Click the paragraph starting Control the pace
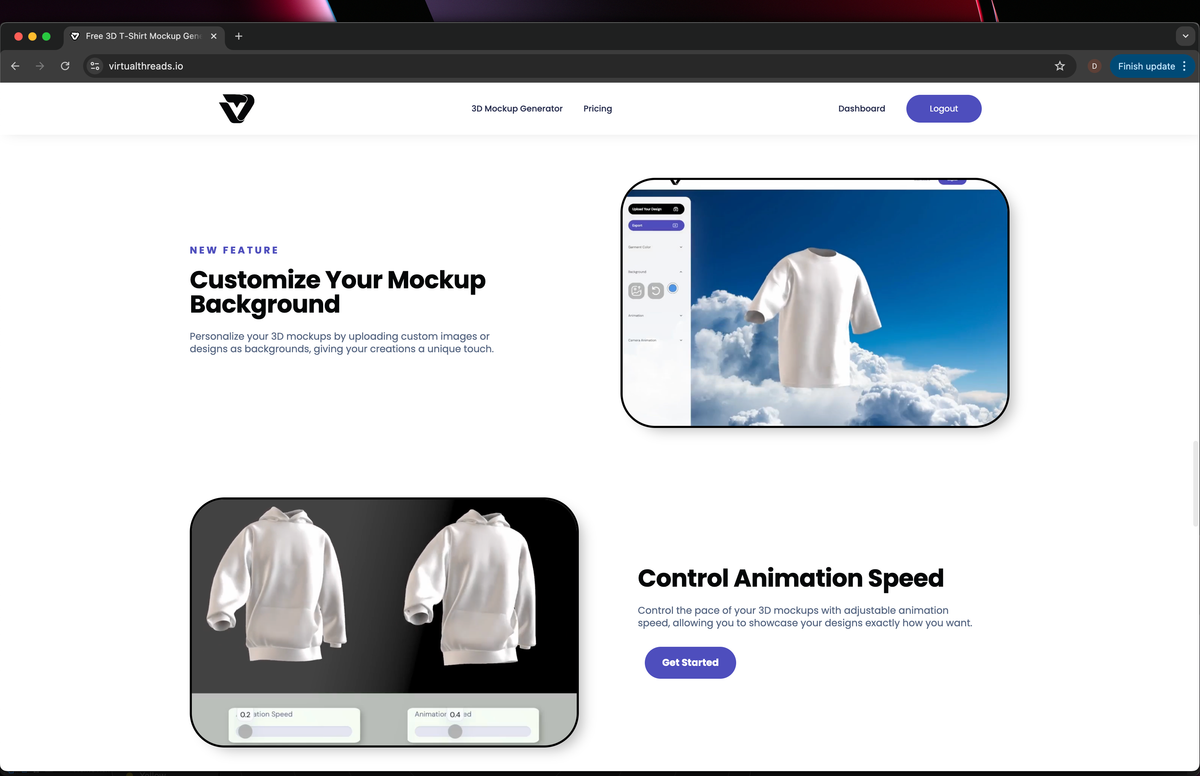The width and height of the screenshot is (1200, 776). coord(805,616)
